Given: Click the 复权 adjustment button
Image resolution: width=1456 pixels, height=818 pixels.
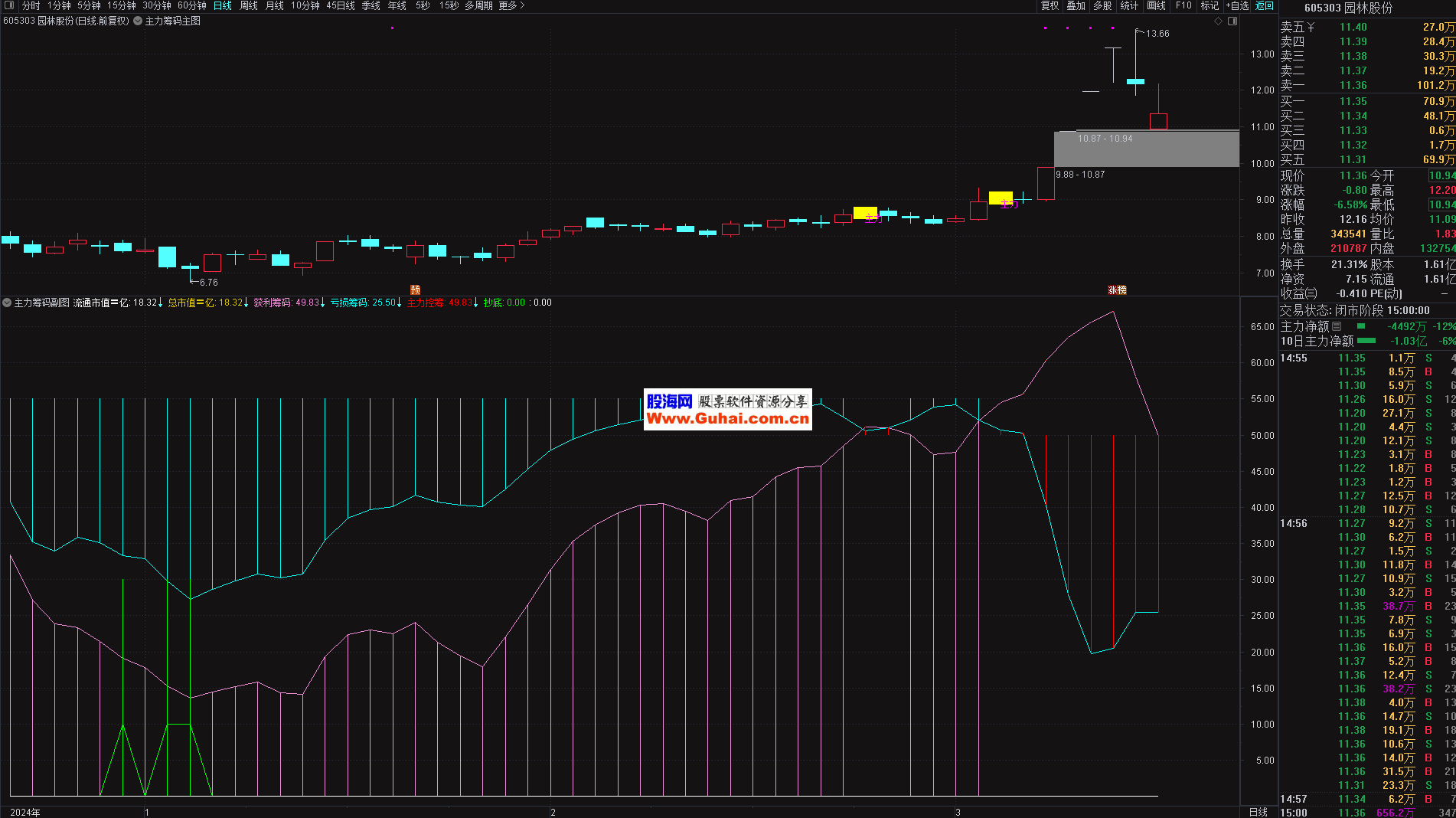Looking at the screenshot, I should (1050, 5).
